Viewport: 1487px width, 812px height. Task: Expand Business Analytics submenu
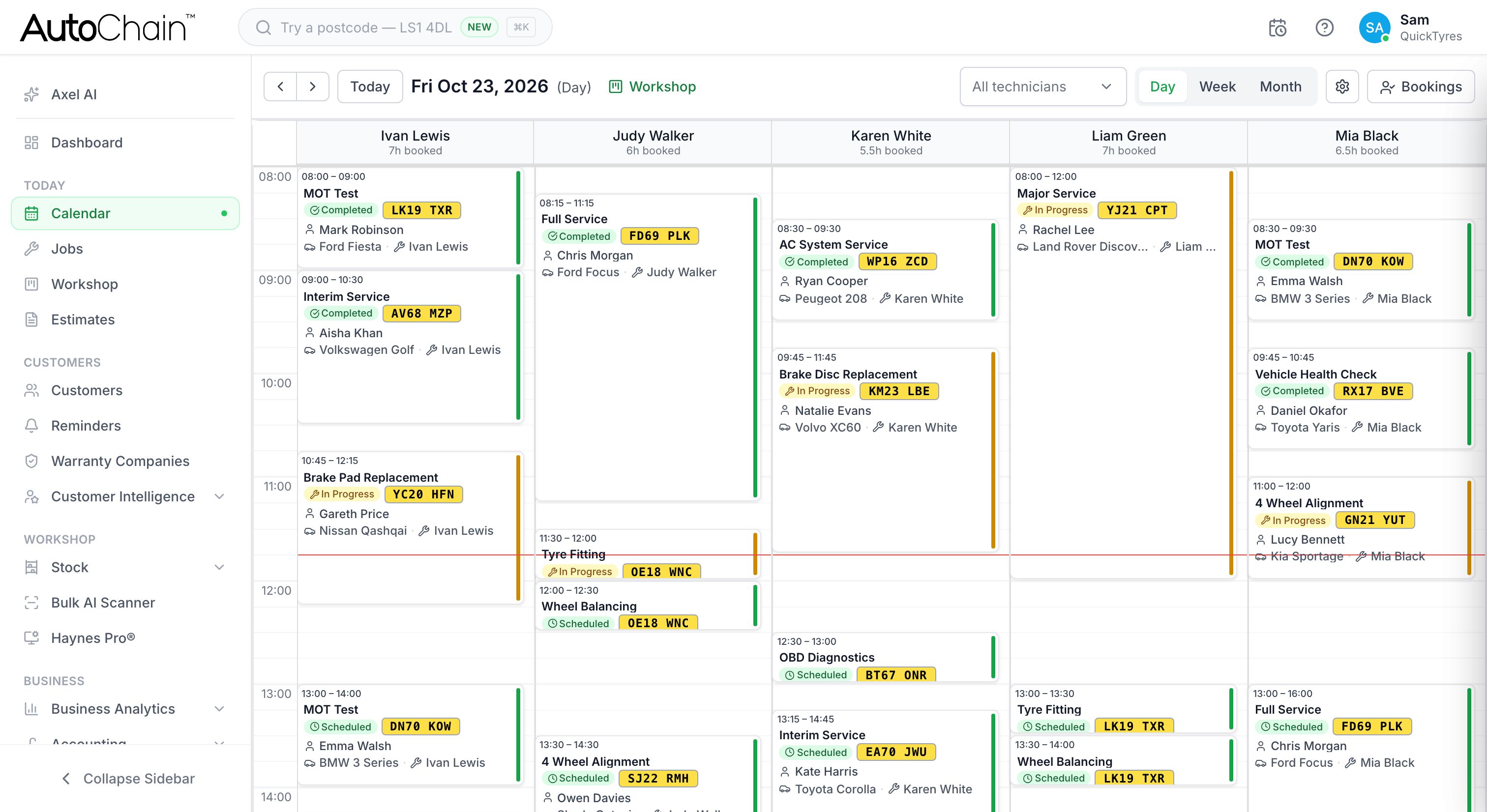point(125,709)
